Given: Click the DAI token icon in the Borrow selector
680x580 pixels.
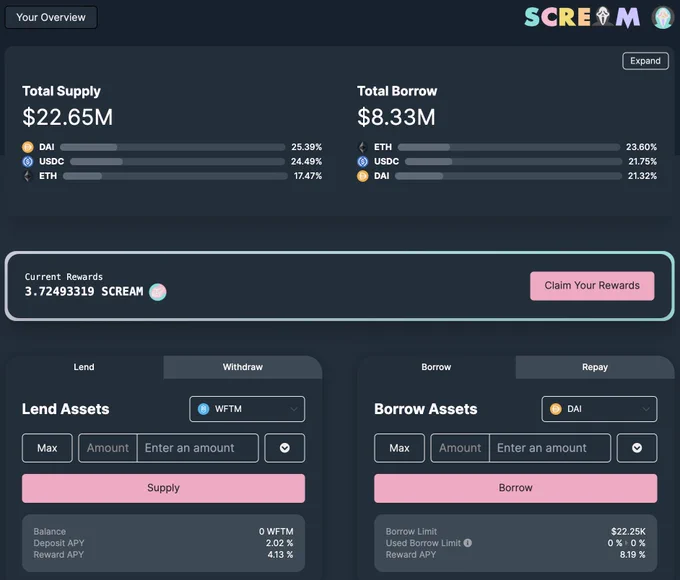Looking at the screenshot, I should coord(556,409).
